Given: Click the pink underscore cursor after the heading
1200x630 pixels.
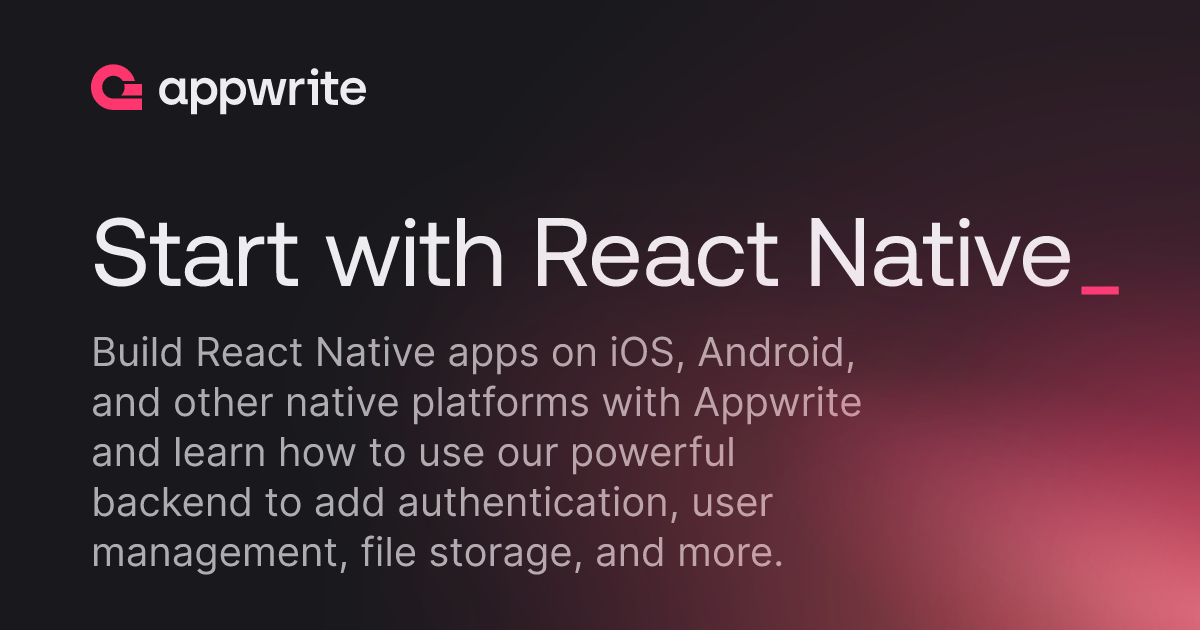Looking at the screenshot, I should (x=1100, y=289).
